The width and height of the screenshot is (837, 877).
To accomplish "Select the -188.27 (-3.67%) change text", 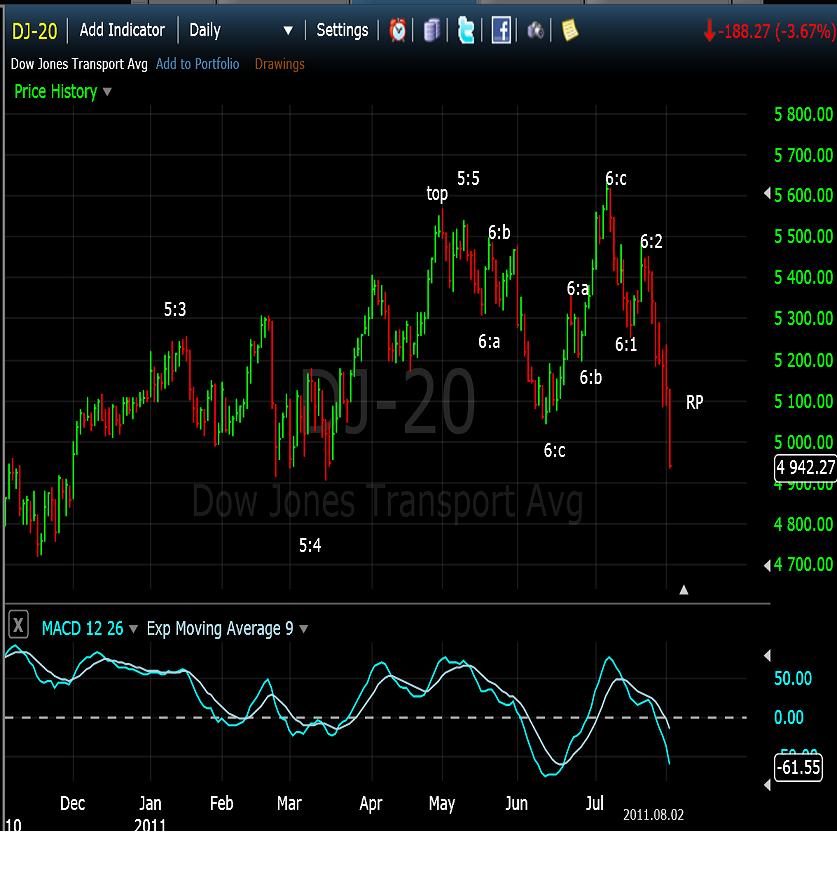I will click(x=775, y=31).
